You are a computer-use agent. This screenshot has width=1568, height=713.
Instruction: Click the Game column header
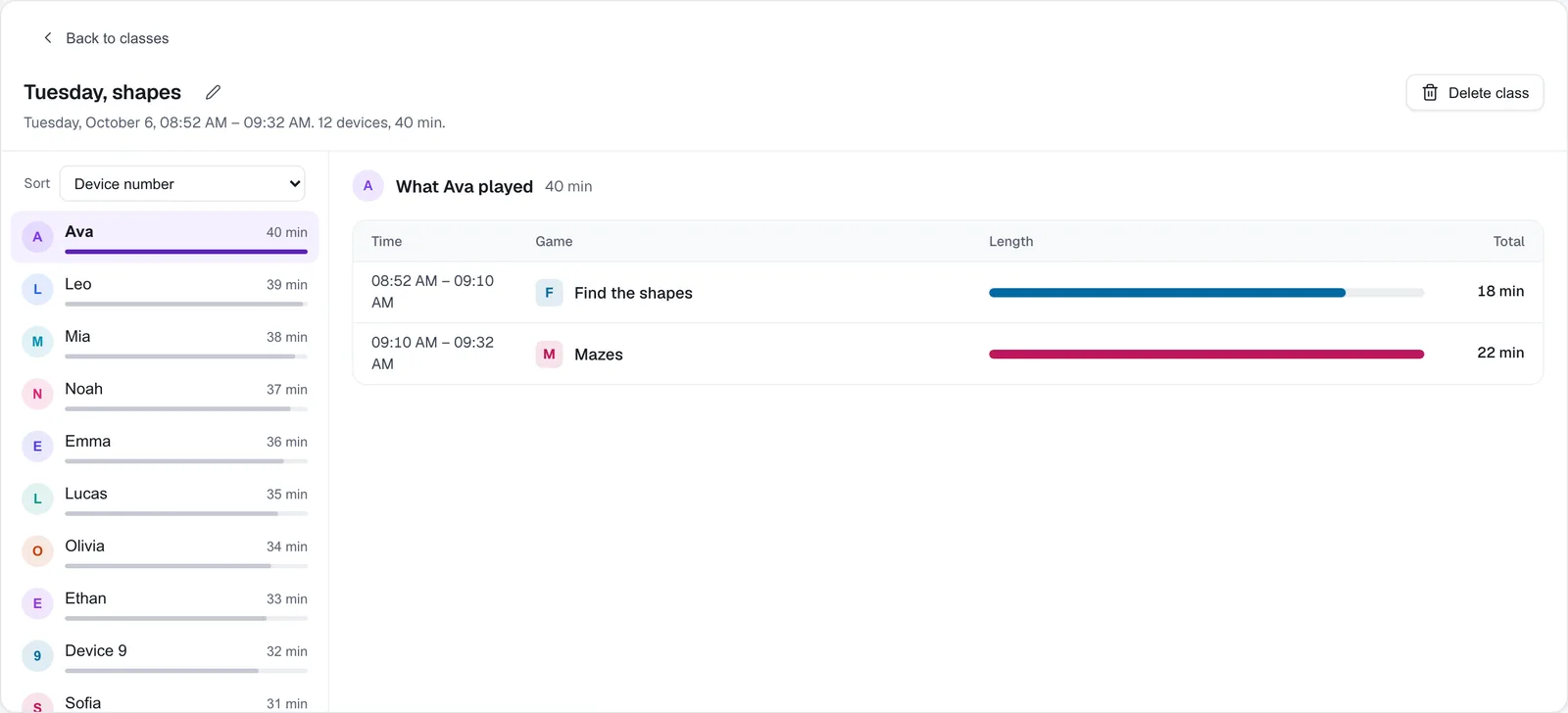point(554,241)
